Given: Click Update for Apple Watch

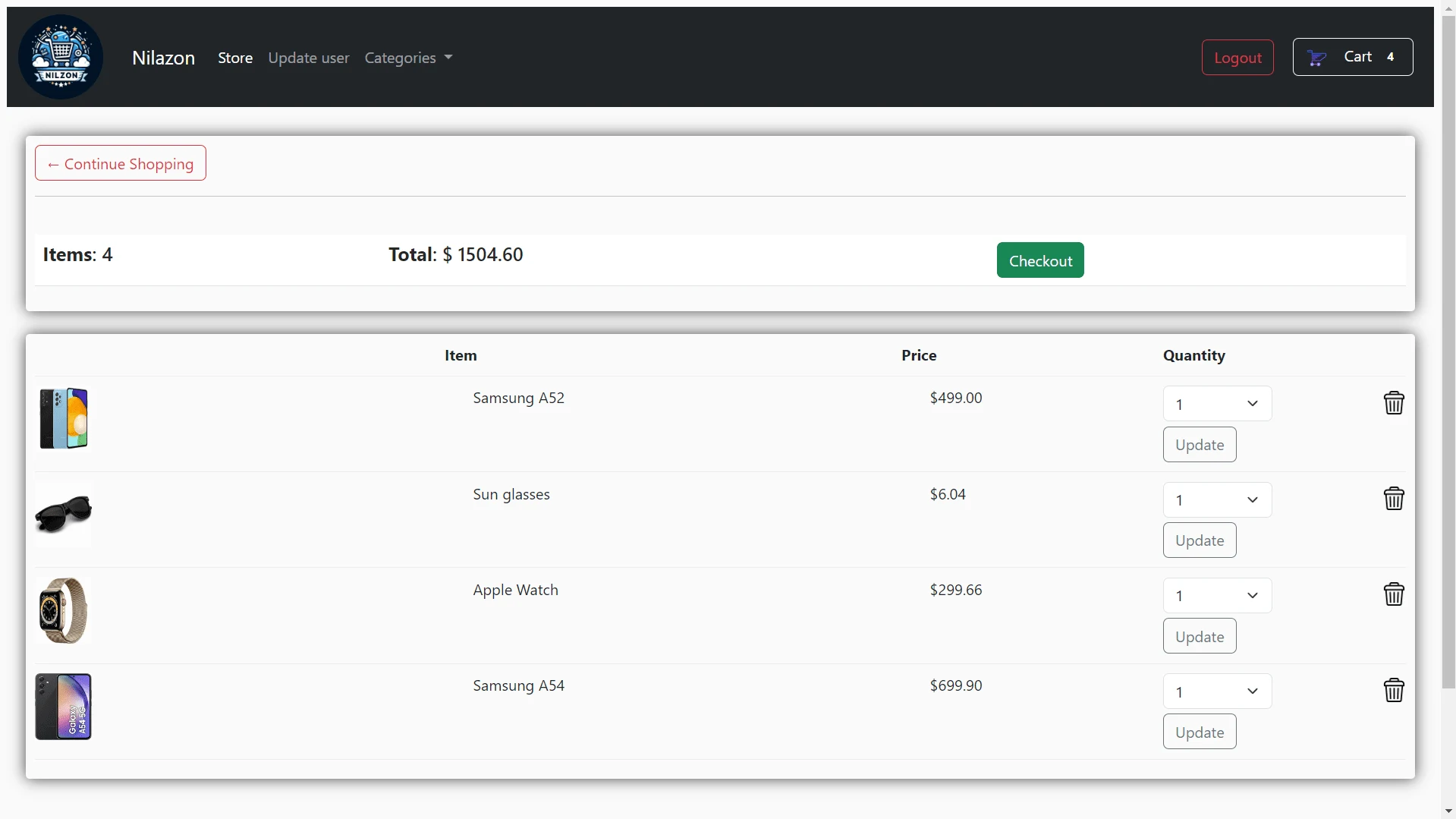Looking at the screenshot, I should 1200,636.
